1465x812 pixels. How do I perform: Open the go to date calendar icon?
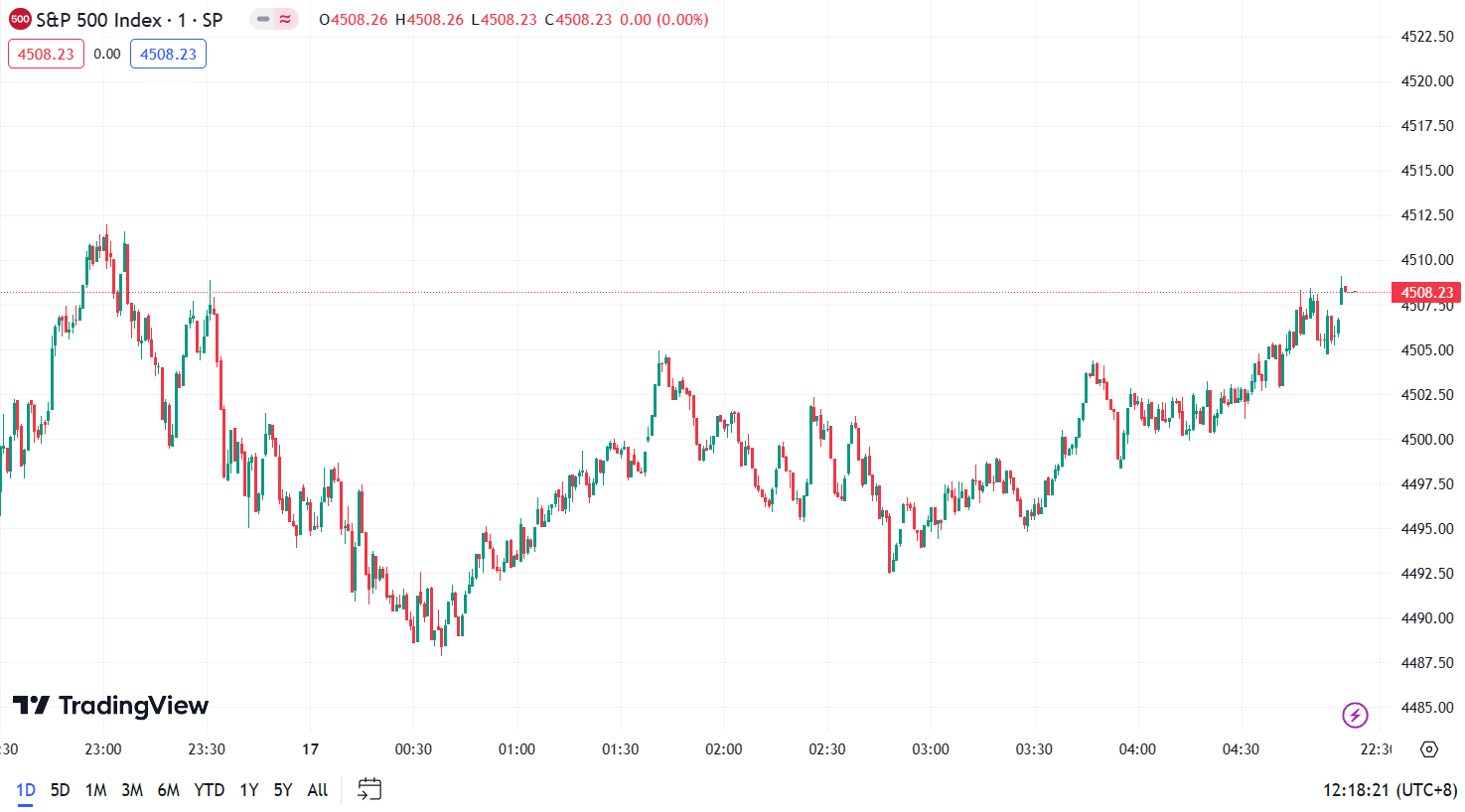369,789
